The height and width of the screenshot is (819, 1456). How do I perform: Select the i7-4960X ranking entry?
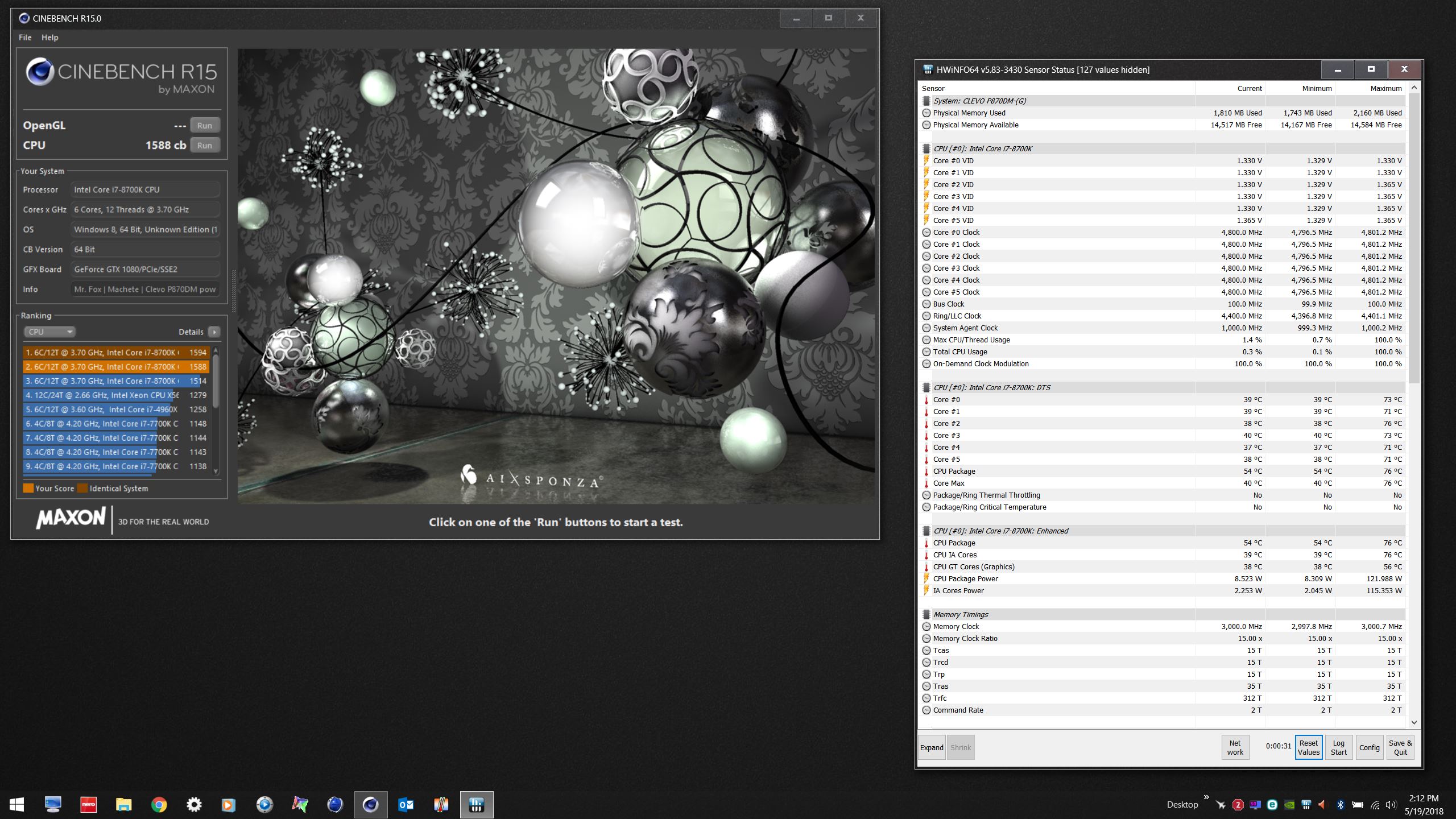coord(117,409)
